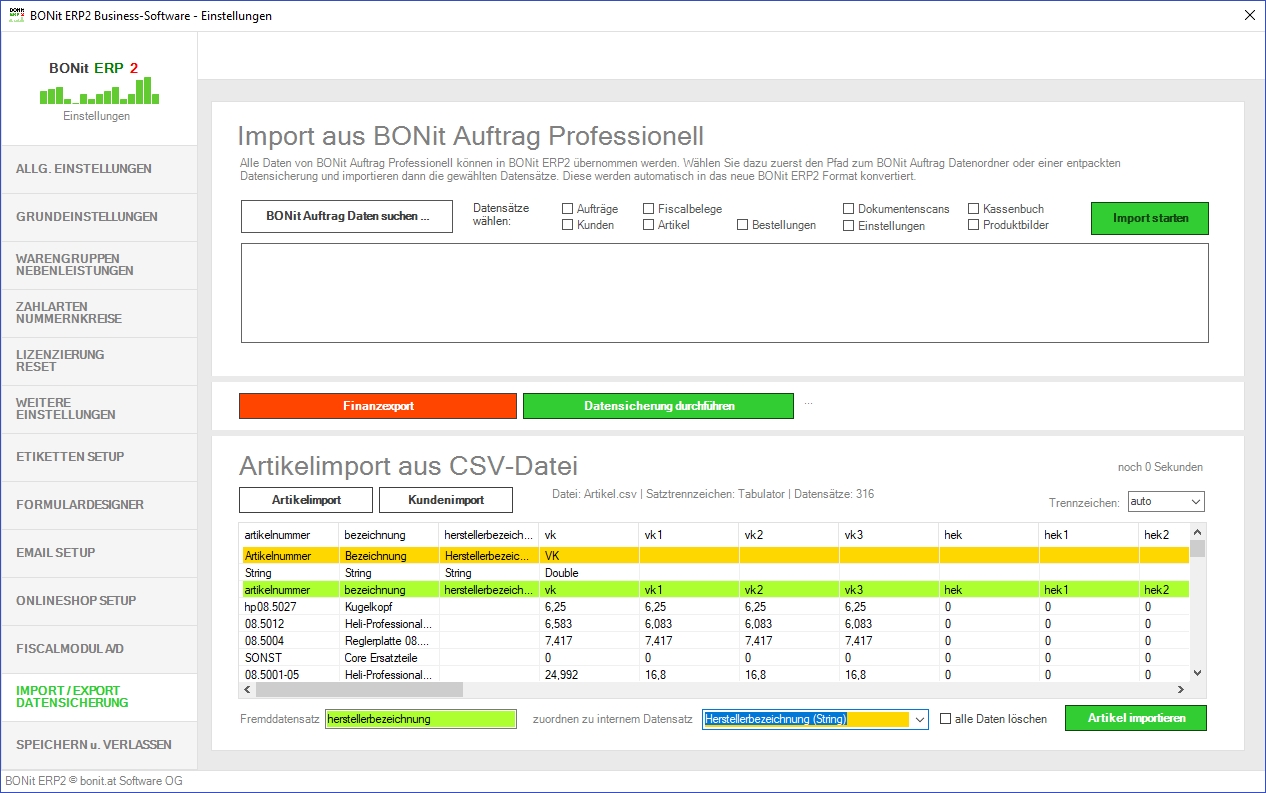The height and width of the screenshot is (793, 1266).
Task: Click table vertical scrollbar down arrow
Action: click(x=1197, y=674)
